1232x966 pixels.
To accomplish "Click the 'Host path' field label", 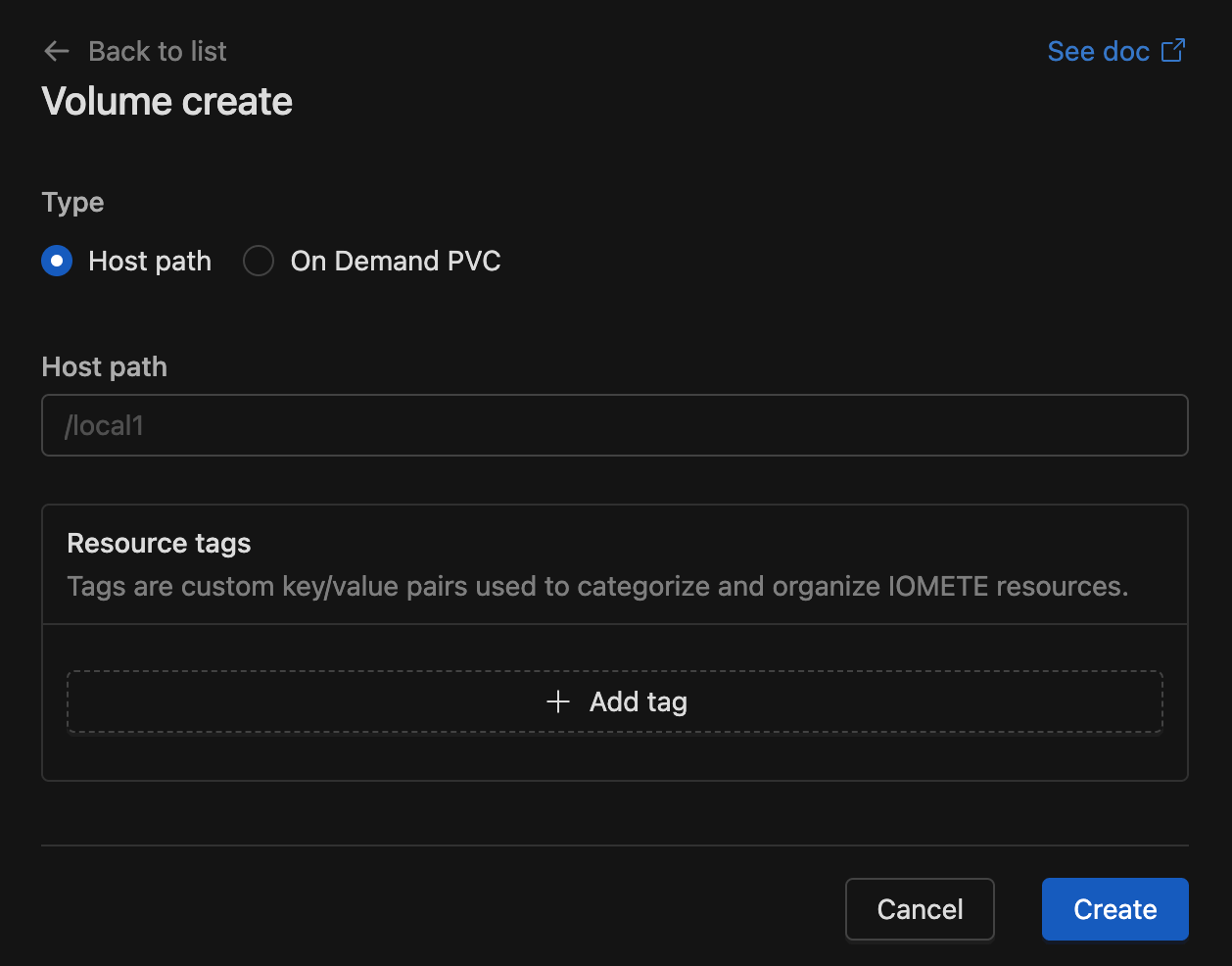I will (x=104, y=366).
